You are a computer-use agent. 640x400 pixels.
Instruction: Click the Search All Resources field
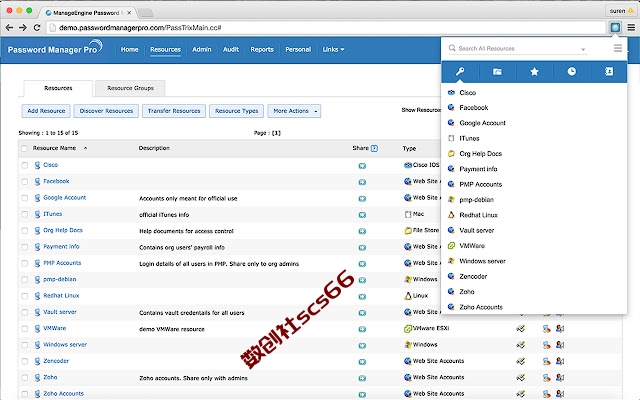518,49
